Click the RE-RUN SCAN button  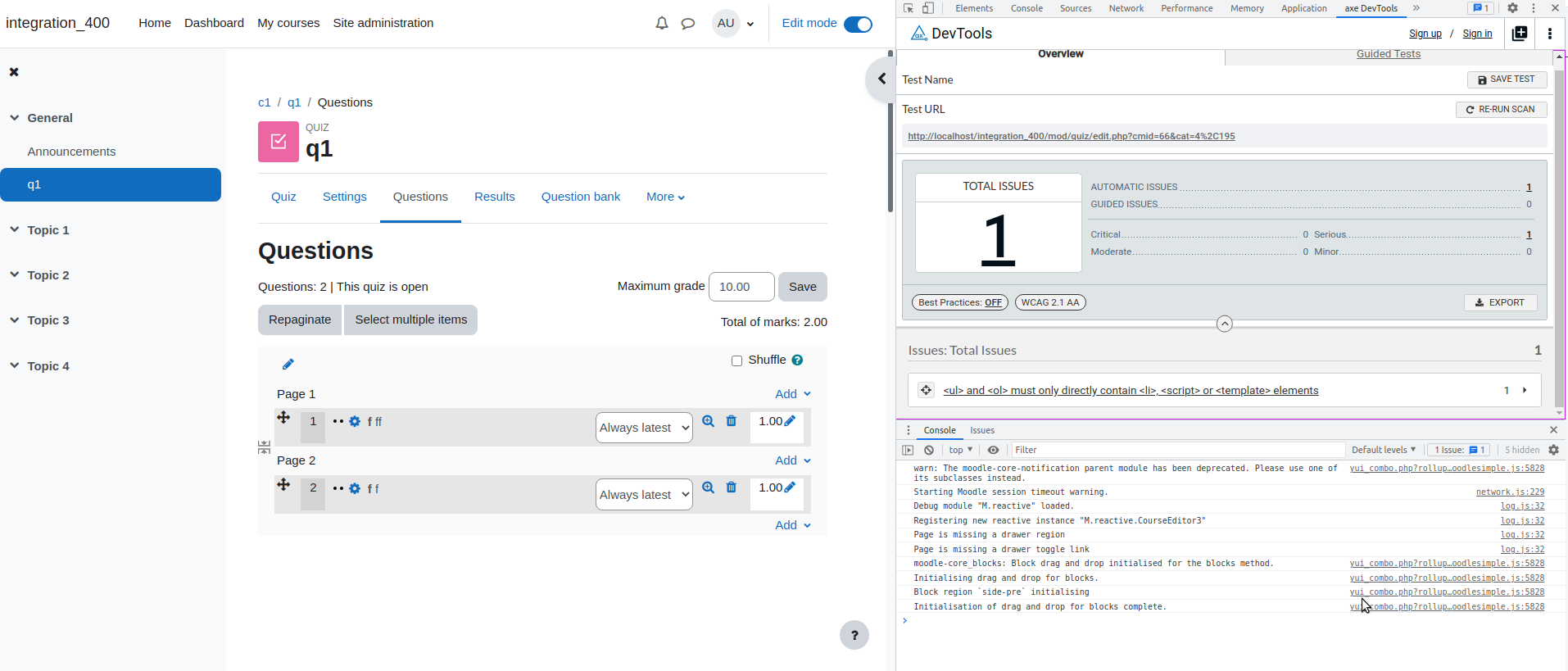click(1502, 110)
